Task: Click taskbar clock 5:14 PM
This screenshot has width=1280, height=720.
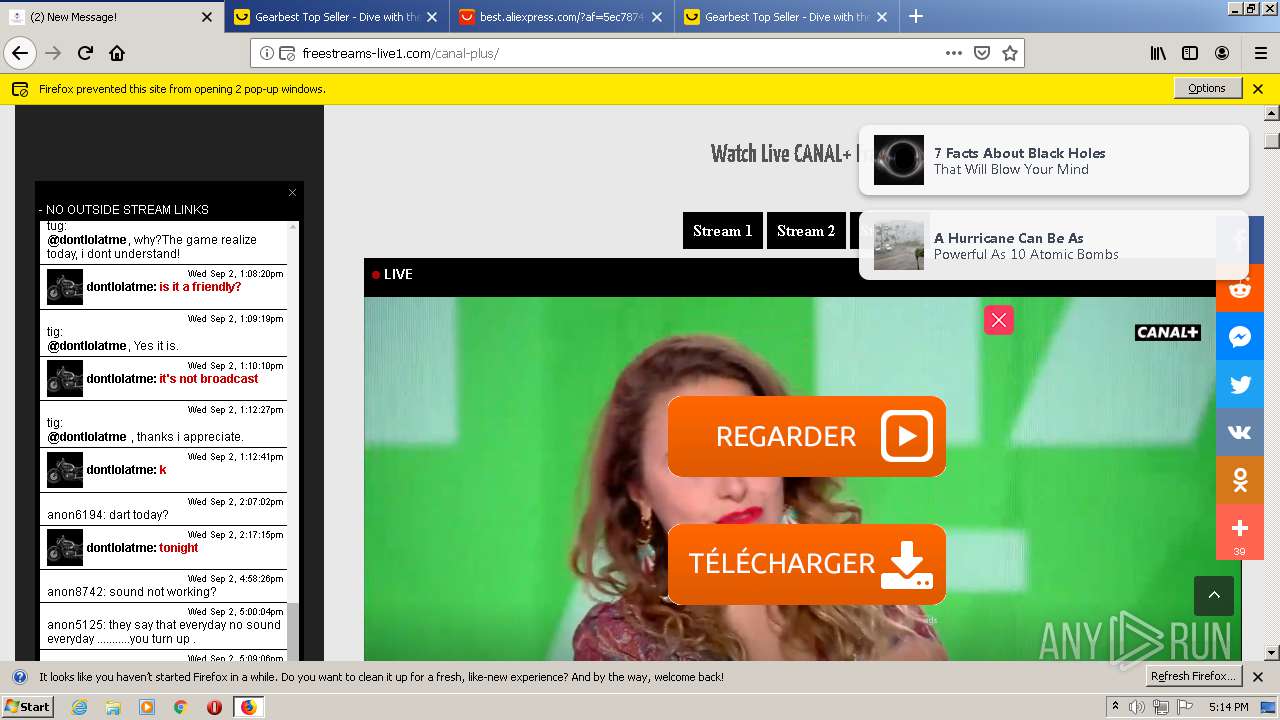Action: click(1228, 707)
